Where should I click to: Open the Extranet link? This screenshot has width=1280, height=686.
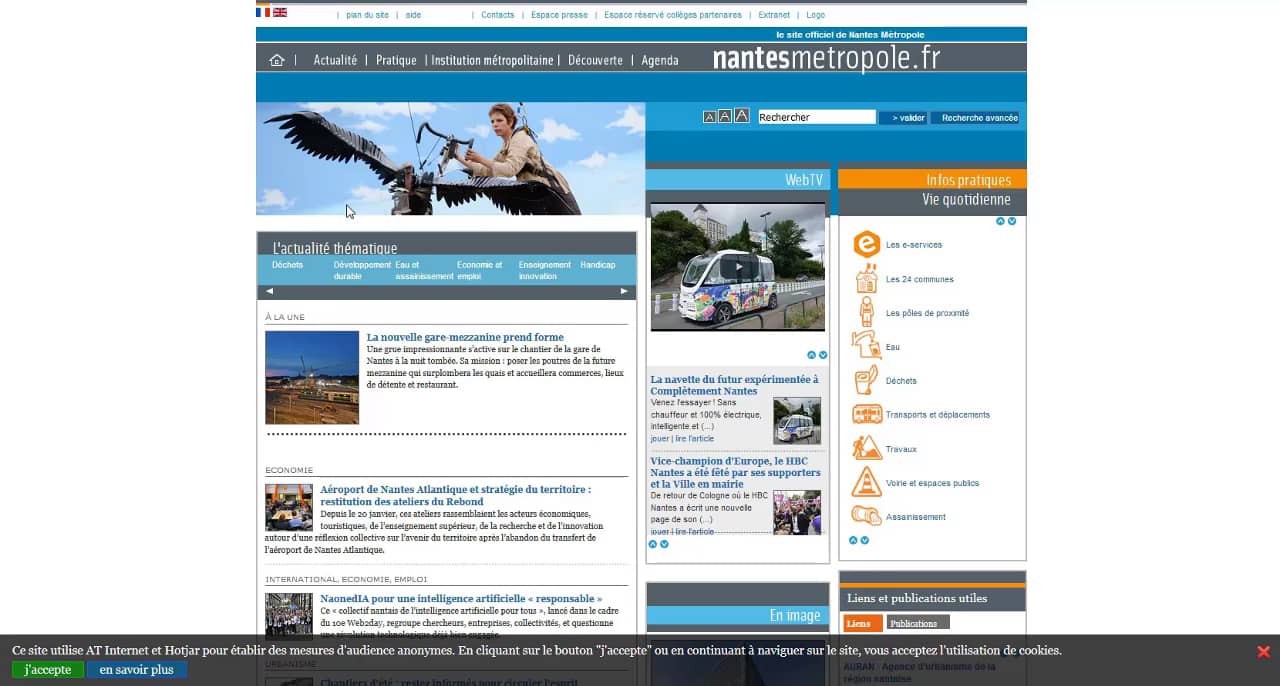[x=774, y=15]
